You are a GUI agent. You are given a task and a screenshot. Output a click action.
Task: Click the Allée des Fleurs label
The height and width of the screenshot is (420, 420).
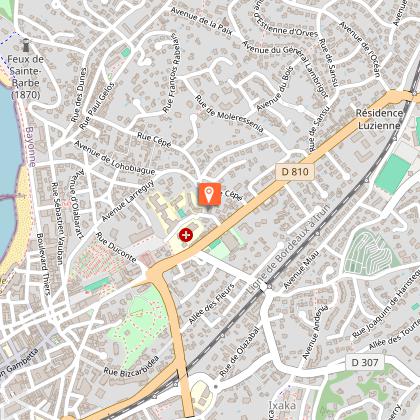pos(212,304)
